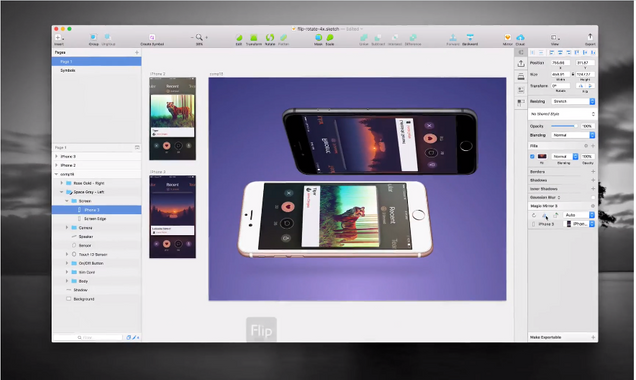Click the Export toolbar icon
Image resolution: width=636 pixels, height=380 pixels.
click(590, 37)
